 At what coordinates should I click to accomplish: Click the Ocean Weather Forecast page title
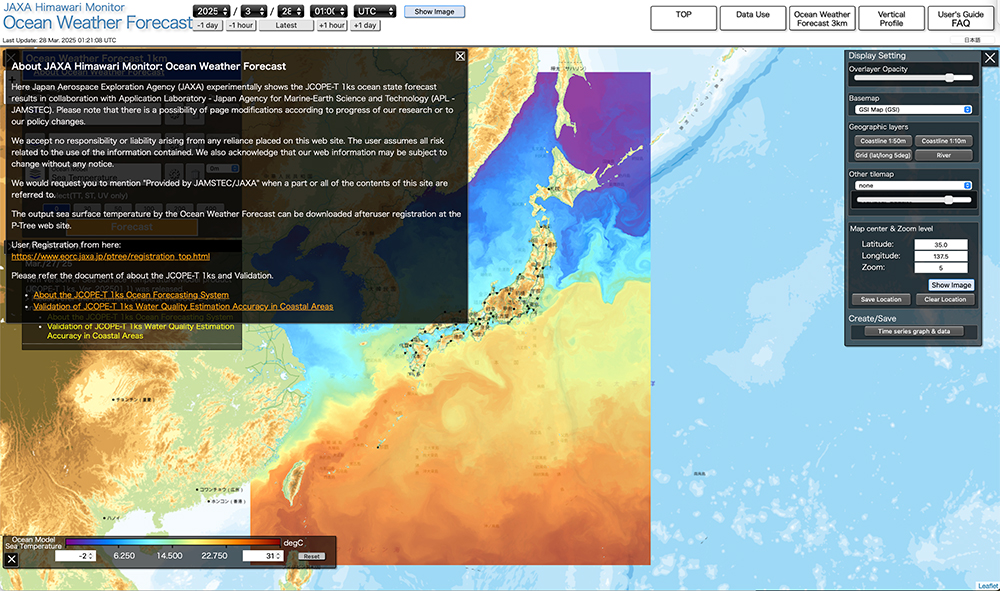point(98,23)
